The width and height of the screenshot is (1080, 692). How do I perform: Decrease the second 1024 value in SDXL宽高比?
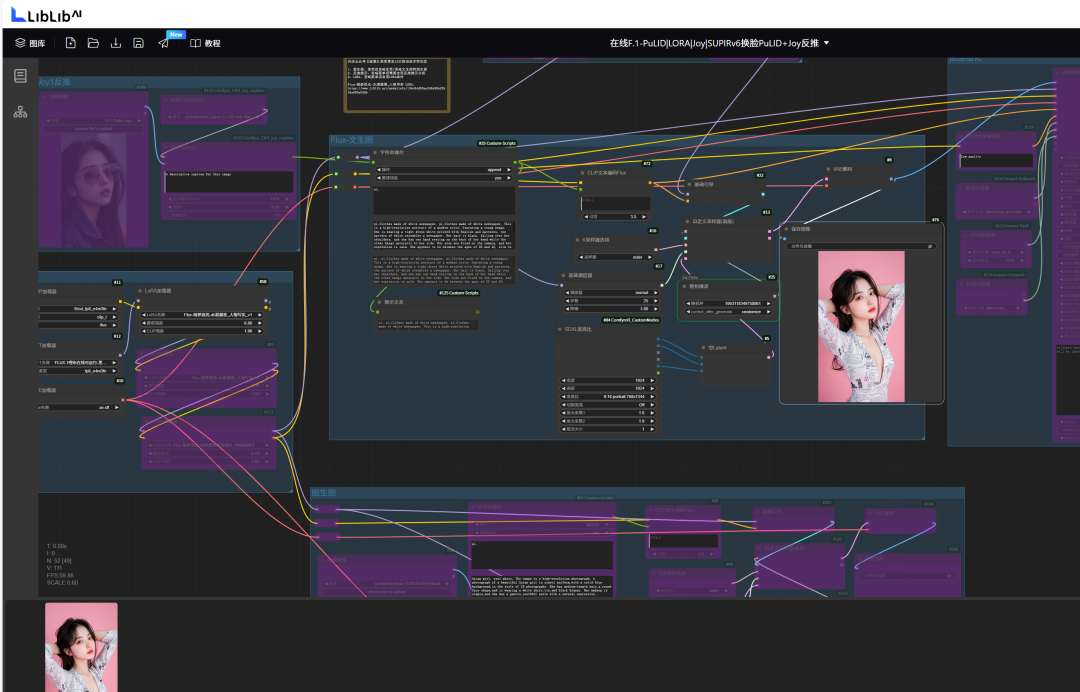point(563,388)
